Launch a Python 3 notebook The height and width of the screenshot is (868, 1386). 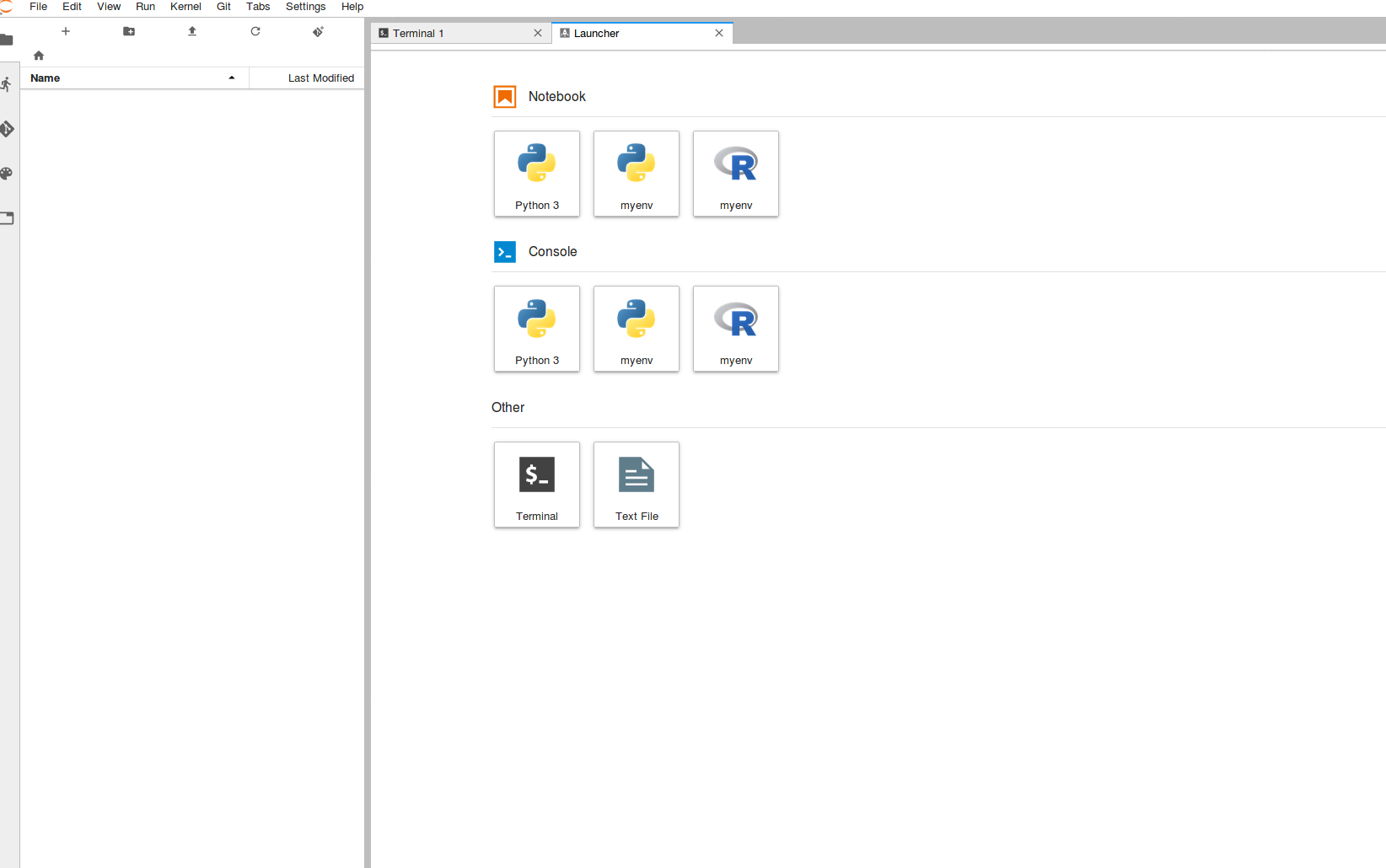tap(537, 174)
